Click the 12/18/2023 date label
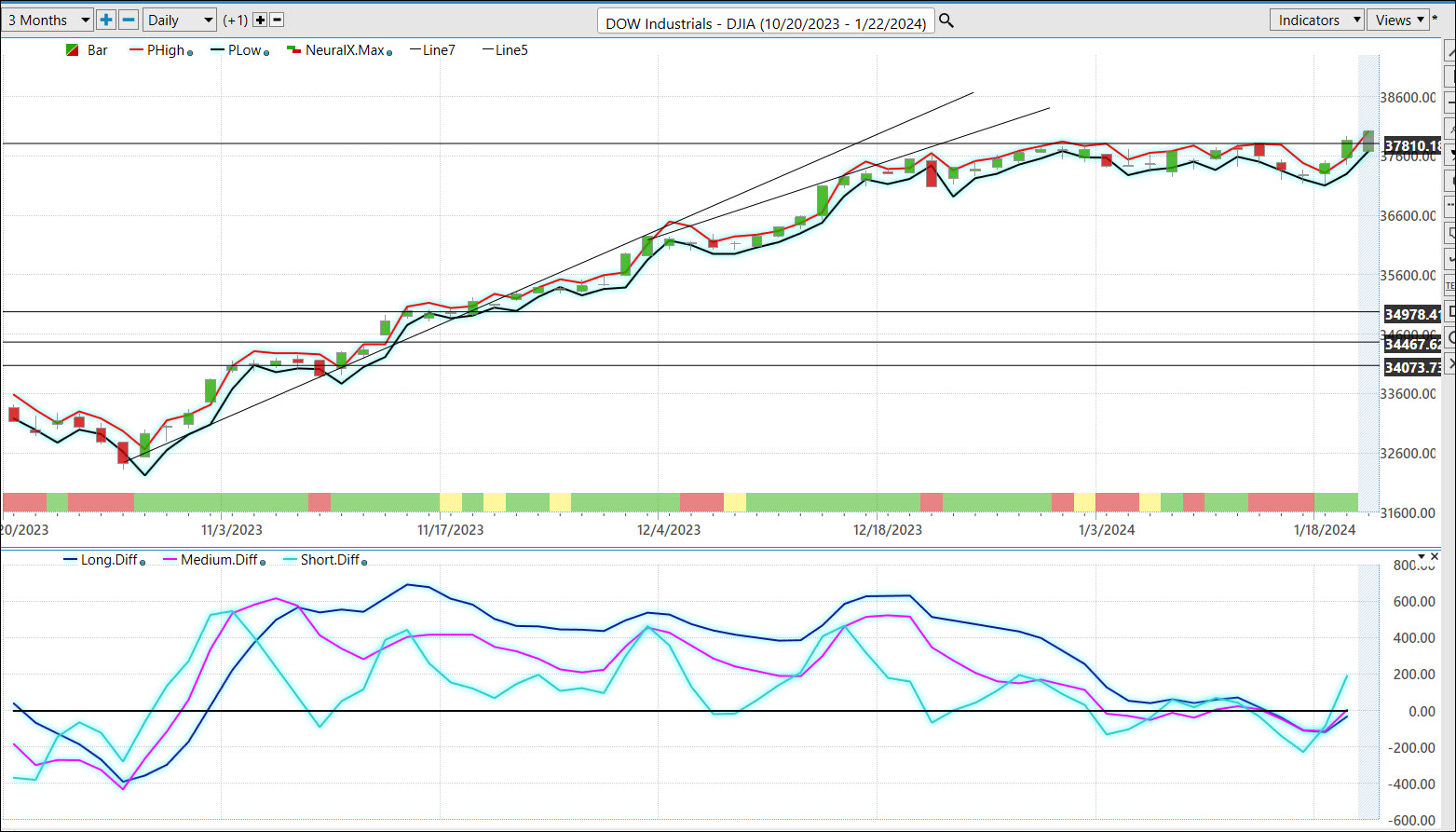Viewport: 1456px width, 832px height. click(888, 530)
